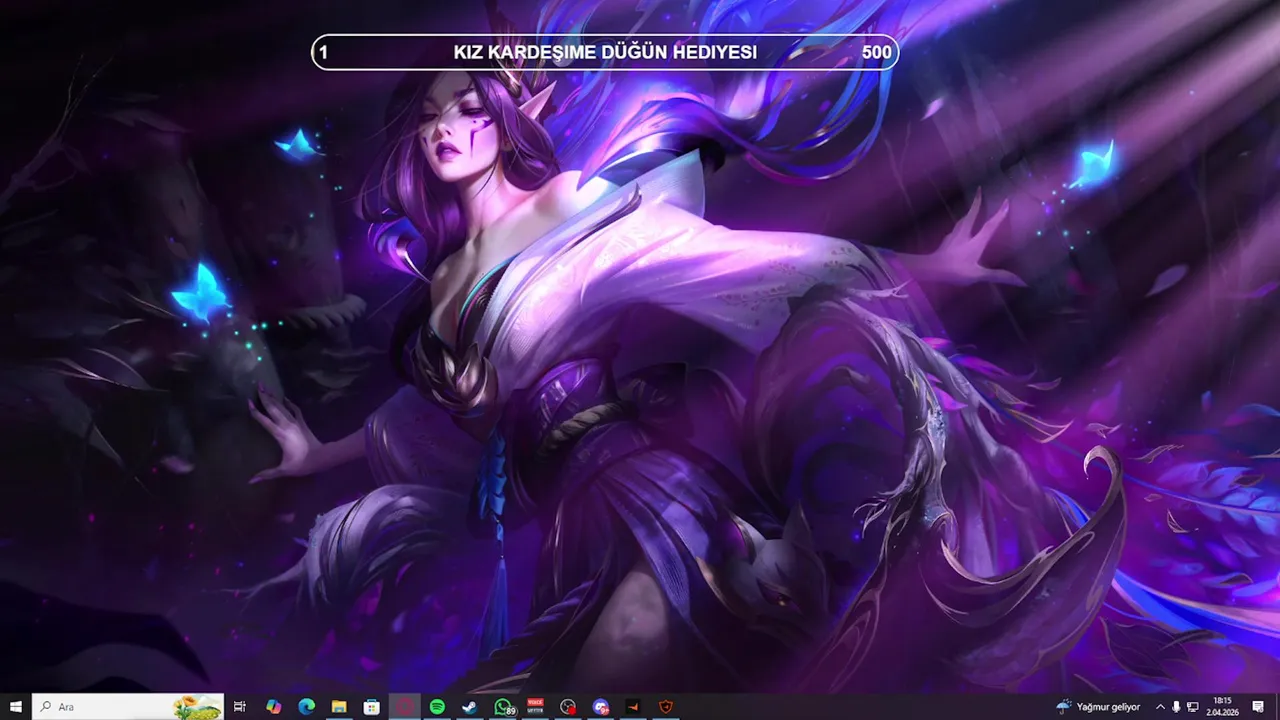1280x720 pixels.
Task: Show hidden system tray icons
Action: pyautogui.click(x=1160, y=707)
